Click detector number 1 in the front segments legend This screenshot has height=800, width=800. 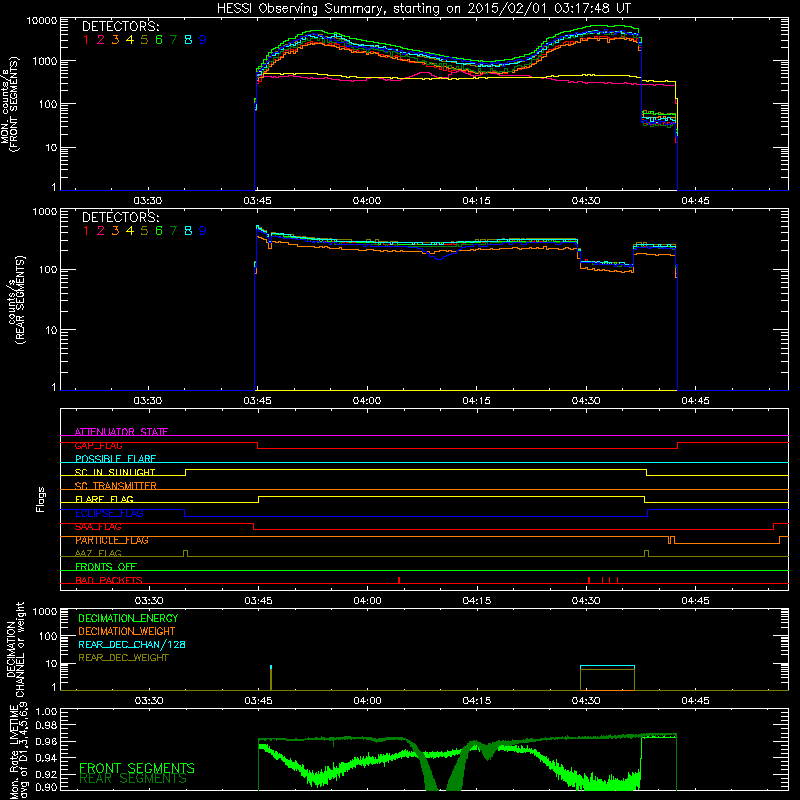tap(86, 39)
